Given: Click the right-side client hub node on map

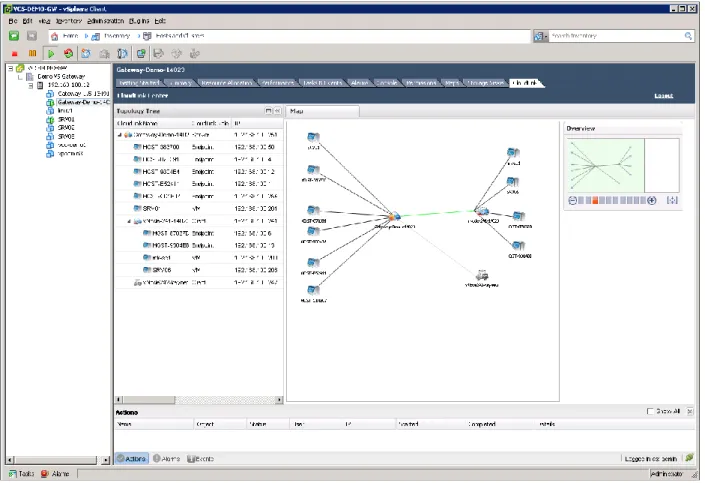Looking at the screenshot, I should point(482,212).
